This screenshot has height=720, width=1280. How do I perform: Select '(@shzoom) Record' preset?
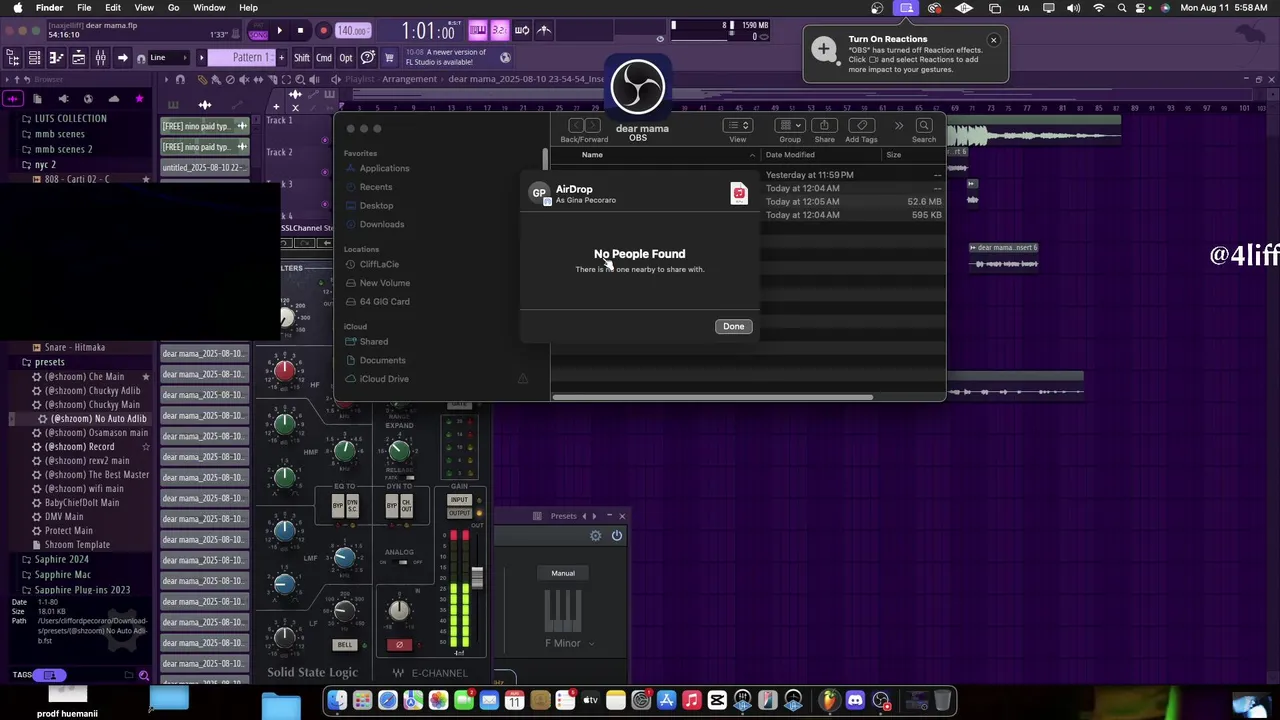[79, 447]
